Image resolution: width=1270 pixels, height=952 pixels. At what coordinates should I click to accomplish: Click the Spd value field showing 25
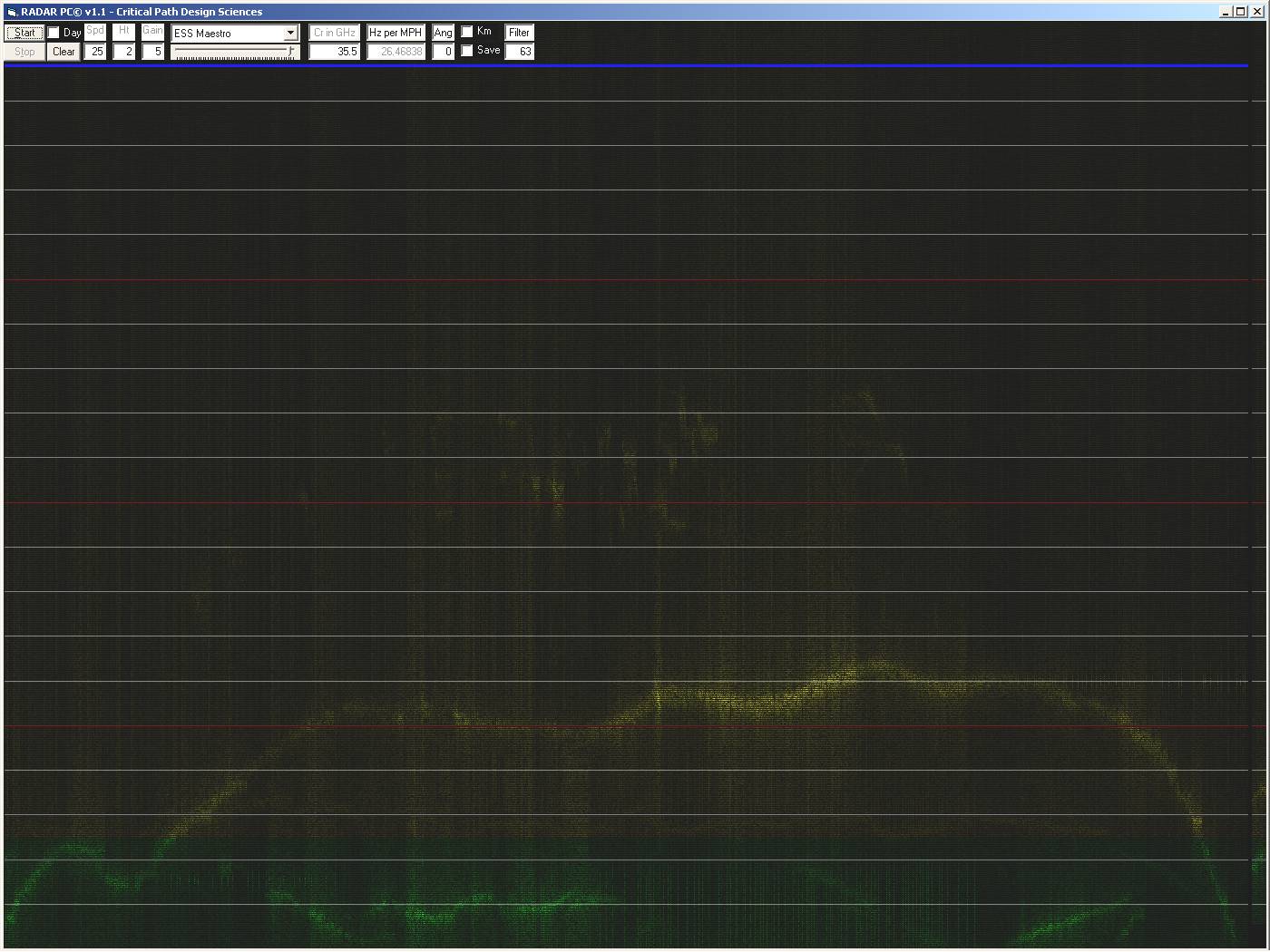(95, 52)
